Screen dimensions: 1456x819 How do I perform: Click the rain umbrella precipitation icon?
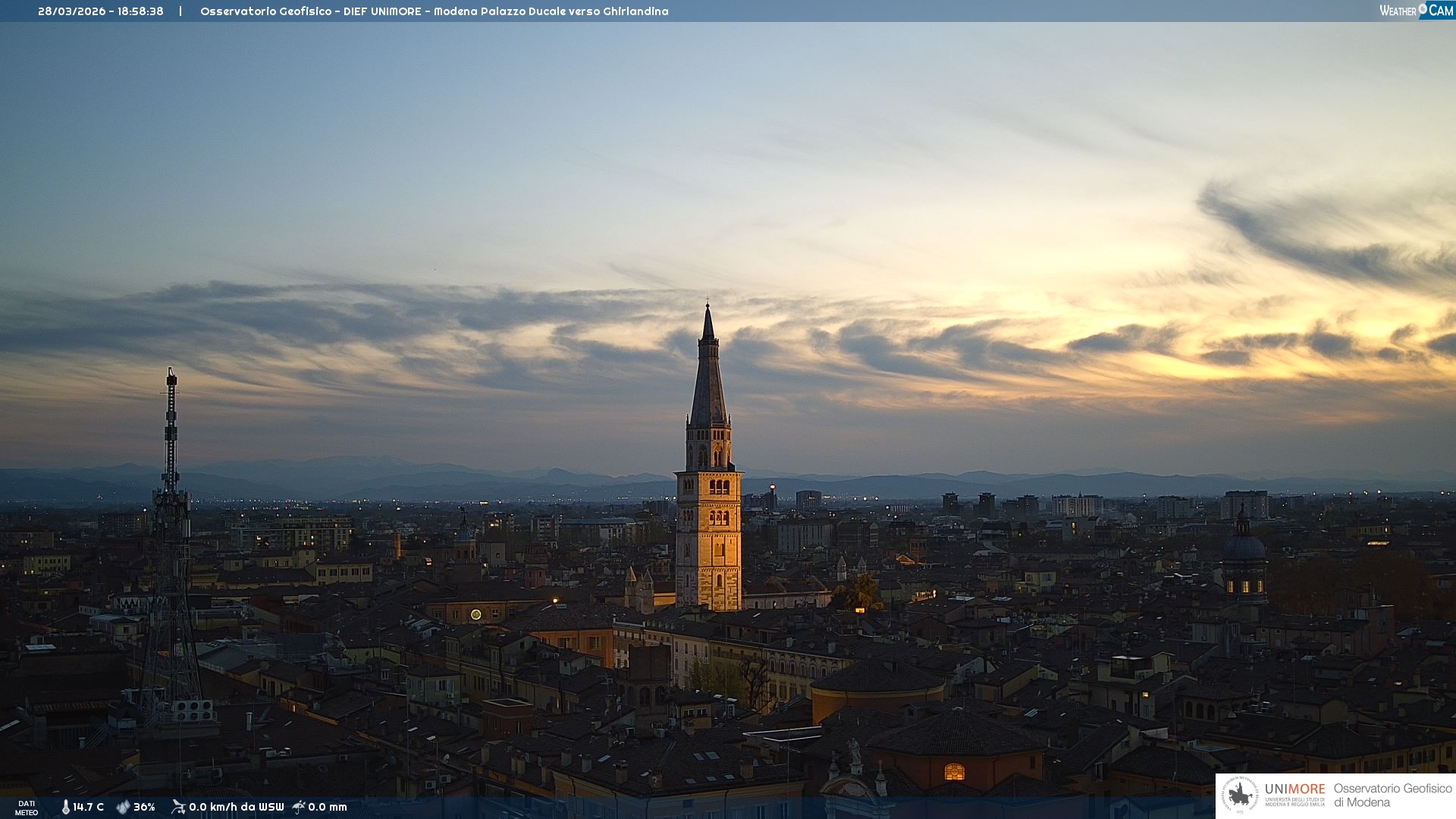tap(299, 807)
